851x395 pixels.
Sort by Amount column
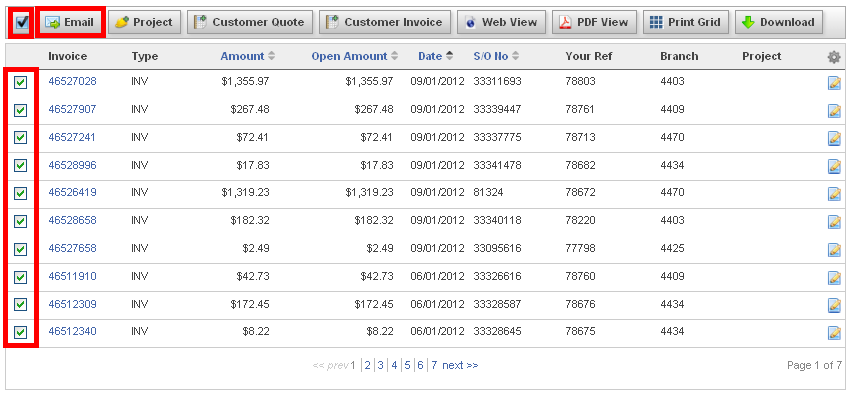247,56
